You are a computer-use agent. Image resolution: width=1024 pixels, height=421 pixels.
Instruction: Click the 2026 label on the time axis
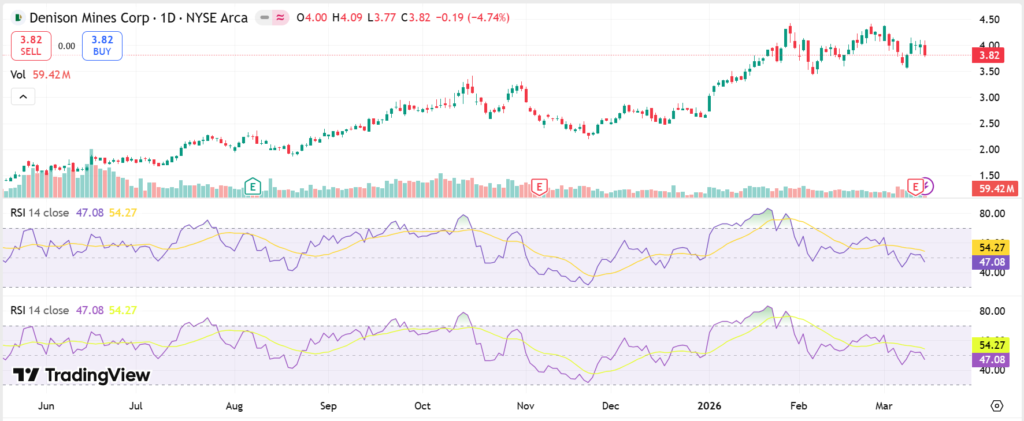point(708,407)
